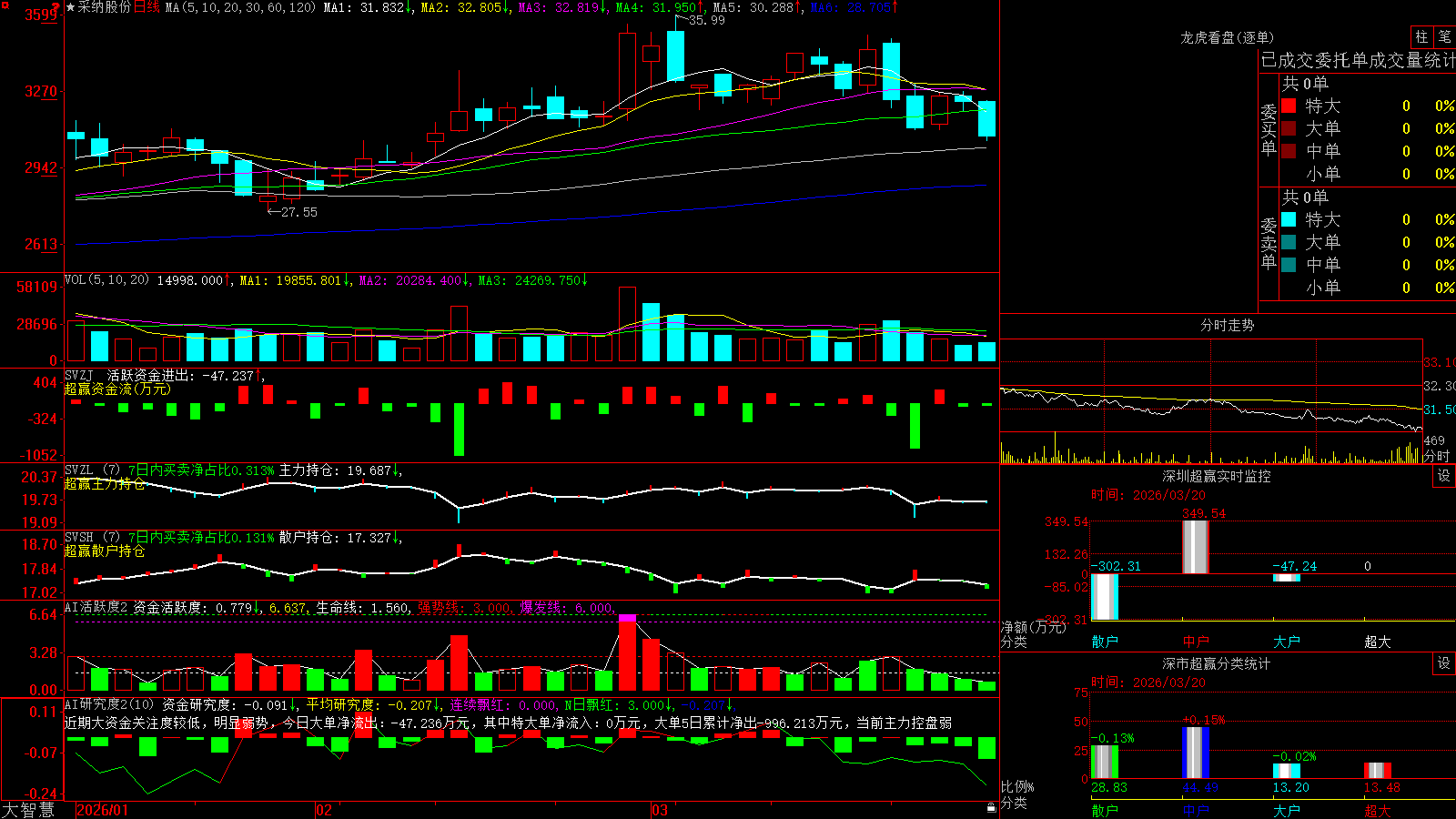This screenshot has height=819, width=1456.
Task: Click 超赢主力持仓 subtitle
Action: [x=105, y=483]
